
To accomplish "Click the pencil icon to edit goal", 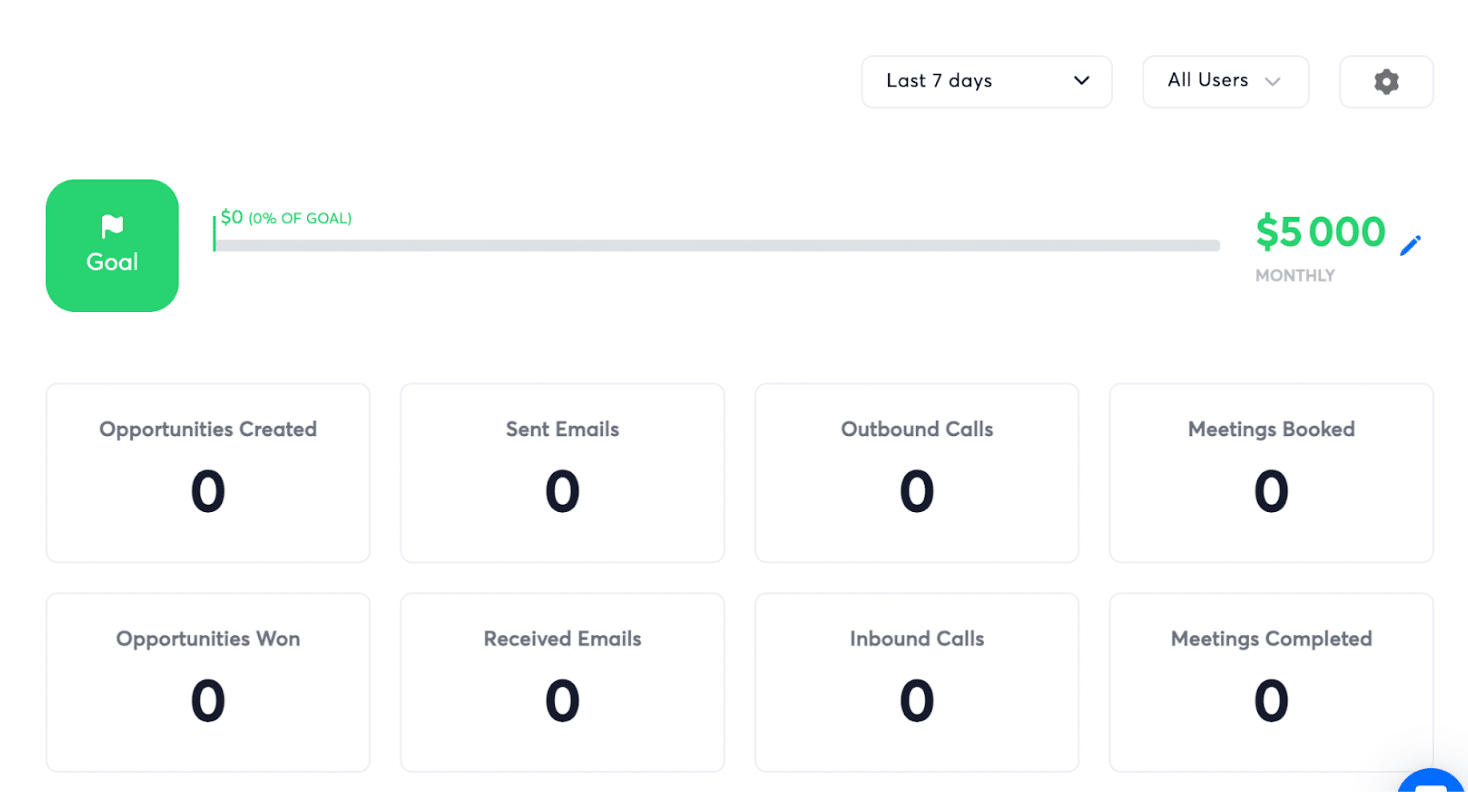I will (x=1410, y=245).
